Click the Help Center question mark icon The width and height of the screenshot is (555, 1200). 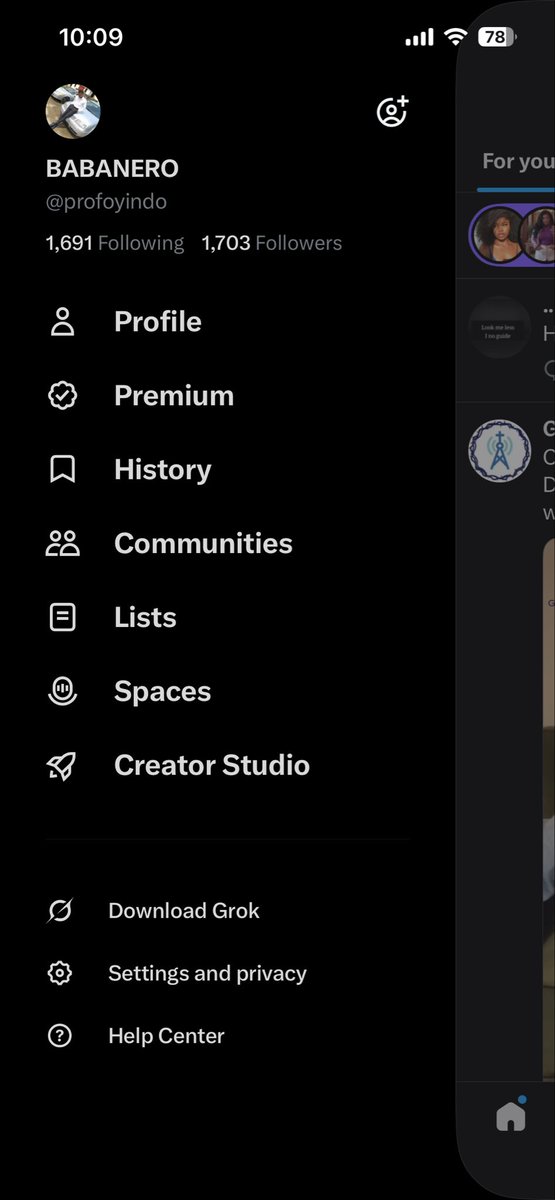point(60,1036)
